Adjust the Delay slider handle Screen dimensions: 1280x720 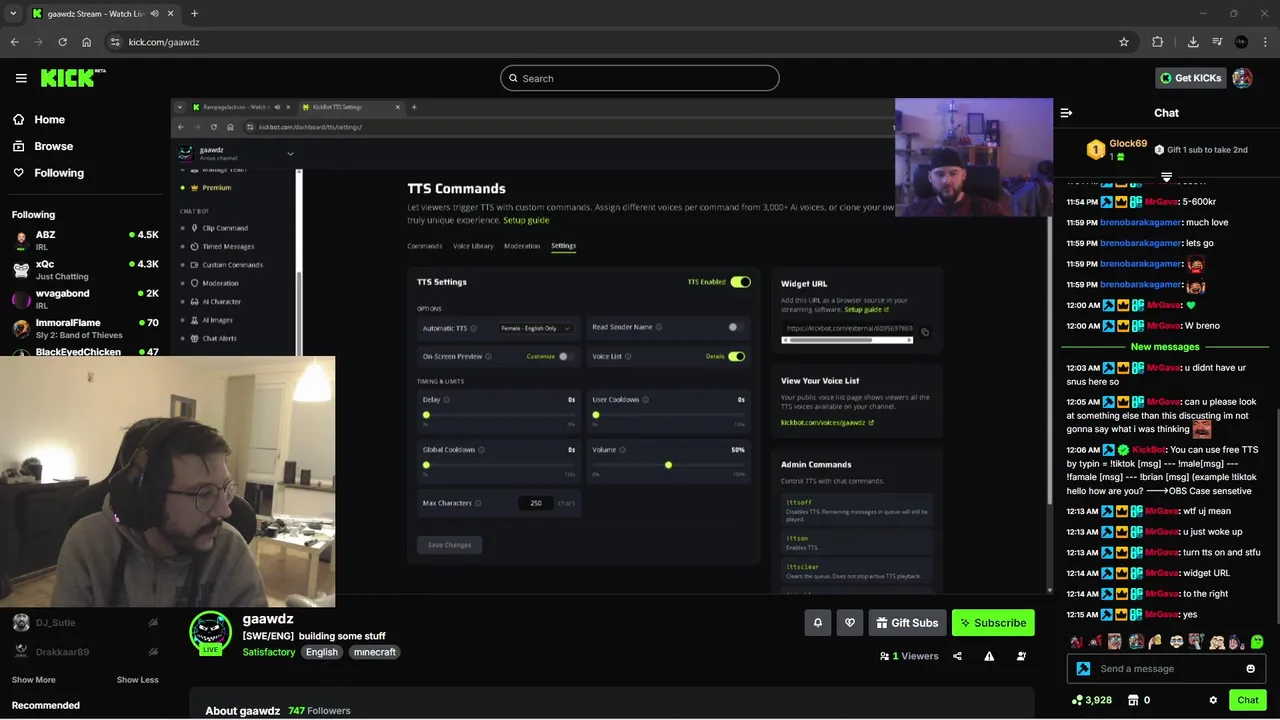coord(426,415)
